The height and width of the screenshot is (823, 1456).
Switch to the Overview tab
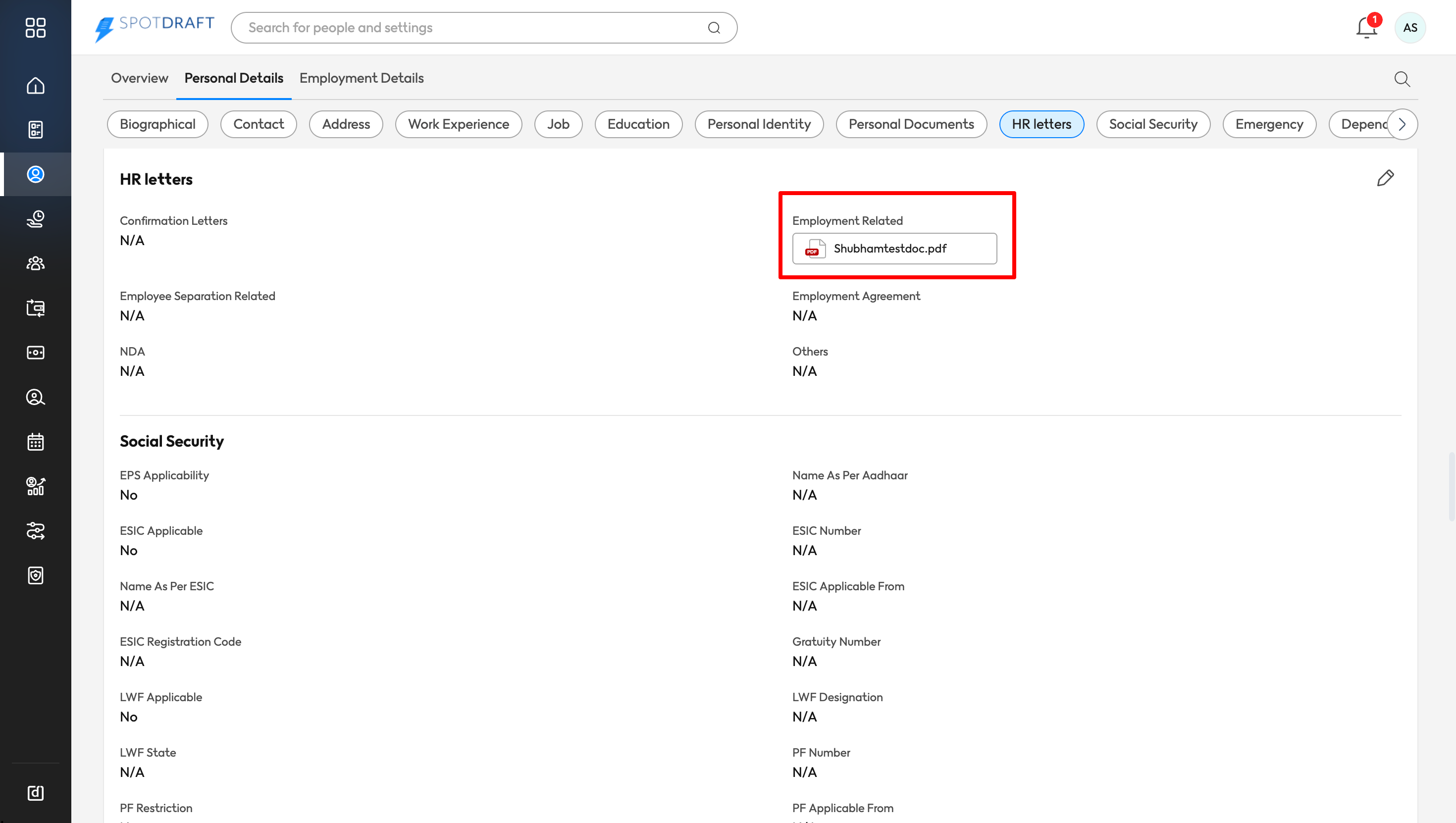pyautogui.click(x=139, y=78)
